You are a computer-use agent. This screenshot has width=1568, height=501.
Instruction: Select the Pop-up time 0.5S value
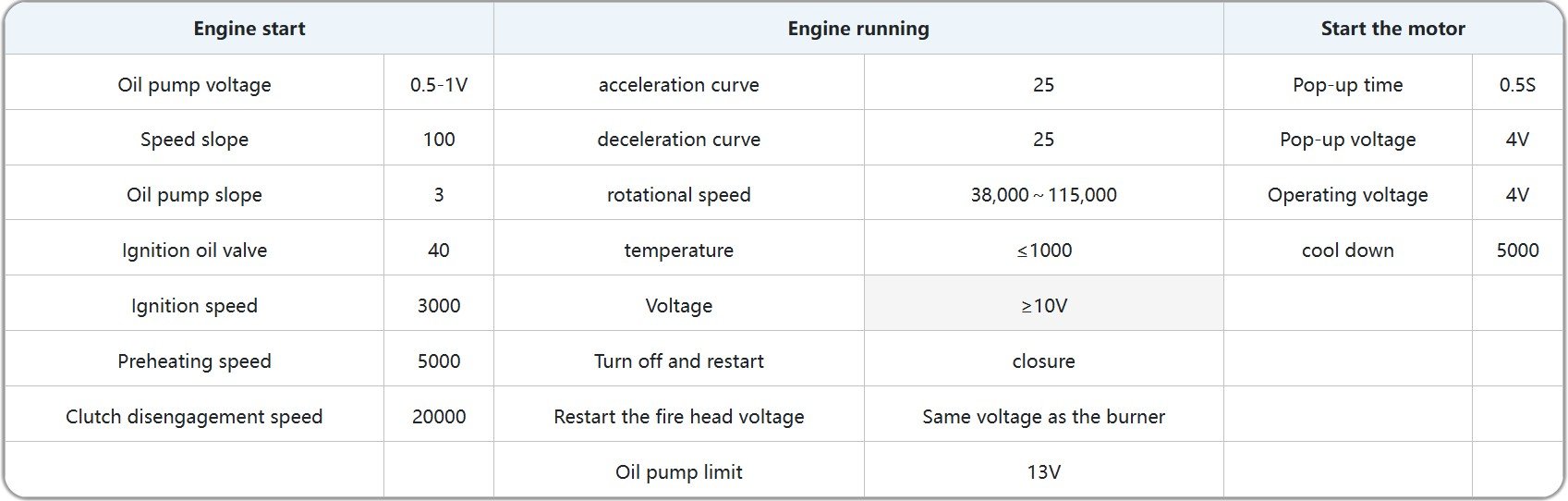click(1517, 85)
